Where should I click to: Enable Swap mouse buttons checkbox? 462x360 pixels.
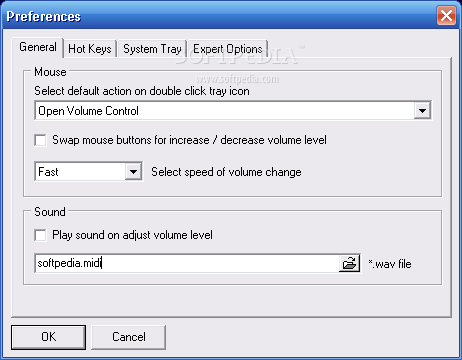(40, 140)
